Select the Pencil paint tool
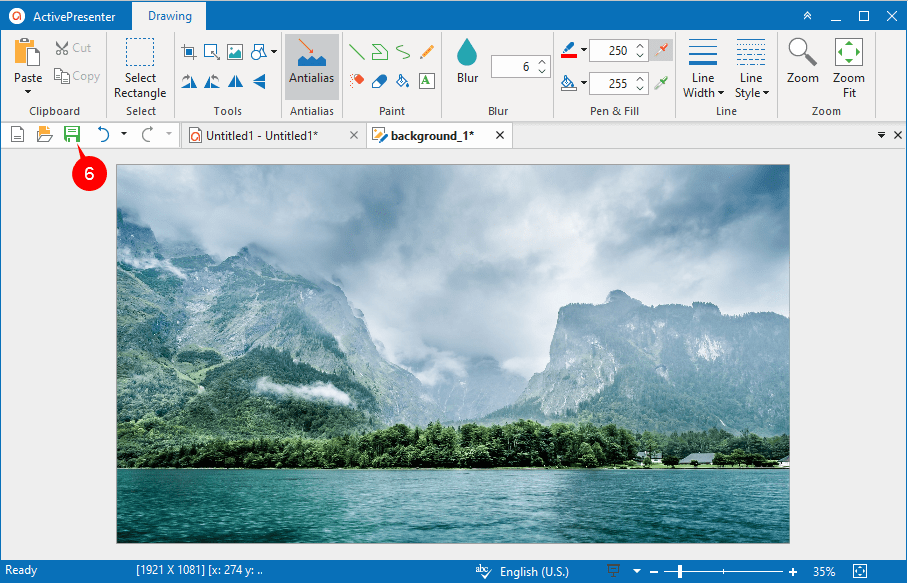The width and height of the screenshot is (908, 584). coord(427,52)
